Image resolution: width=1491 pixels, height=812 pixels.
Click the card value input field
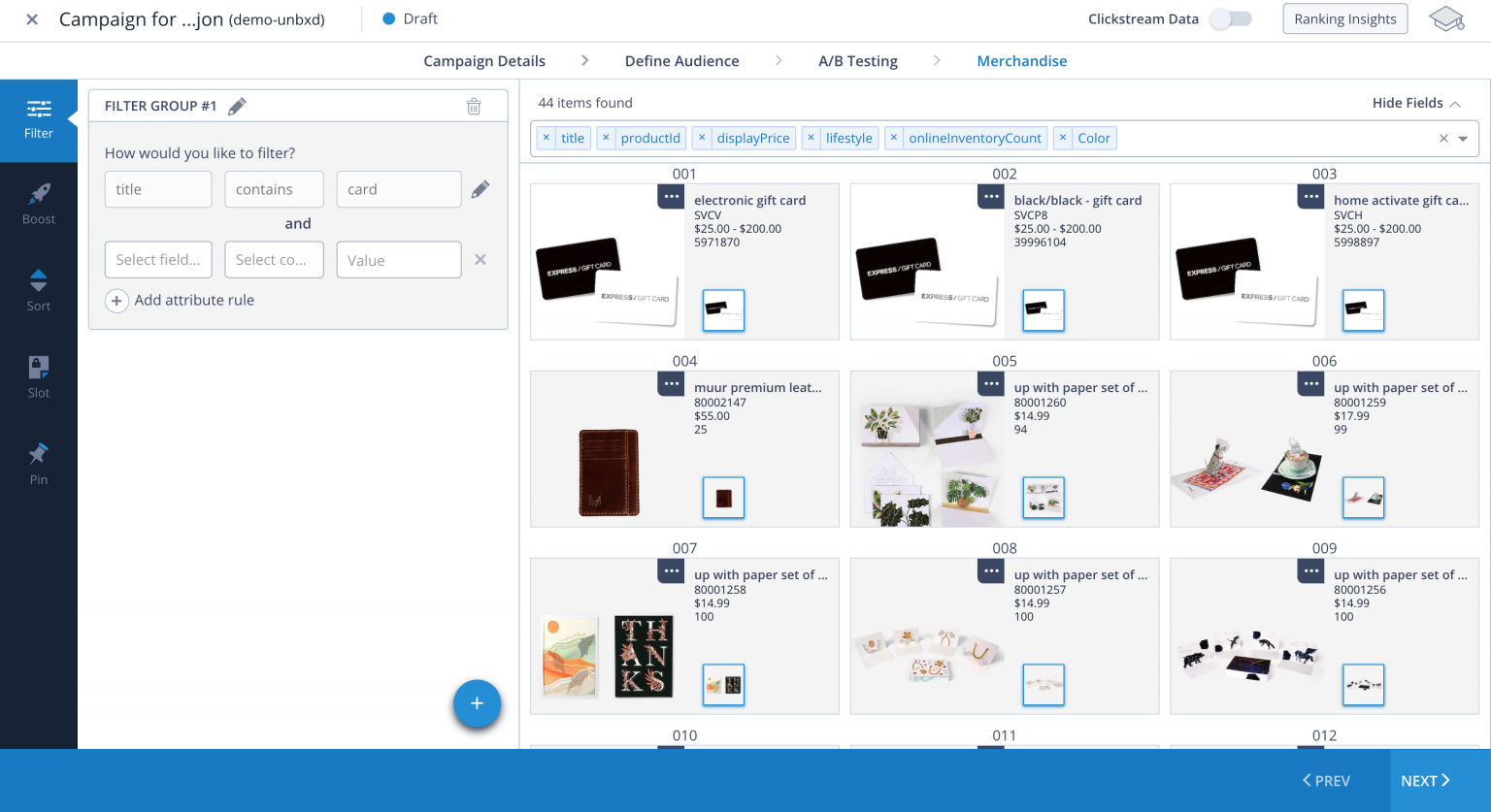(399, 189)
